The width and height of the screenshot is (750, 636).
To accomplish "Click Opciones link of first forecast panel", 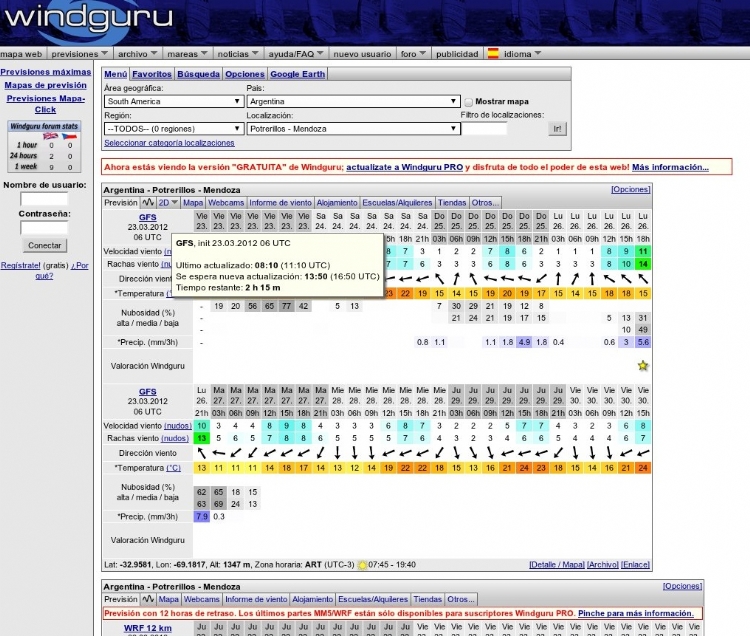I will point(630,189).
